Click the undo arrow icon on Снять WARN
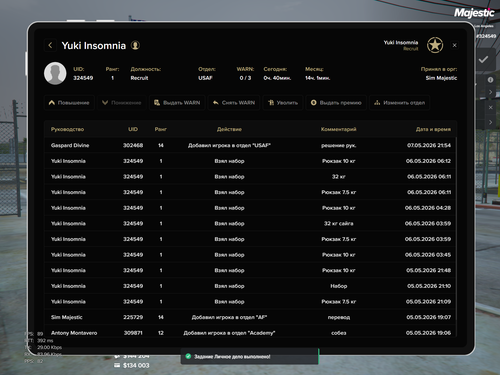This screenshot has height=375, width=500. tap(216, 103)
